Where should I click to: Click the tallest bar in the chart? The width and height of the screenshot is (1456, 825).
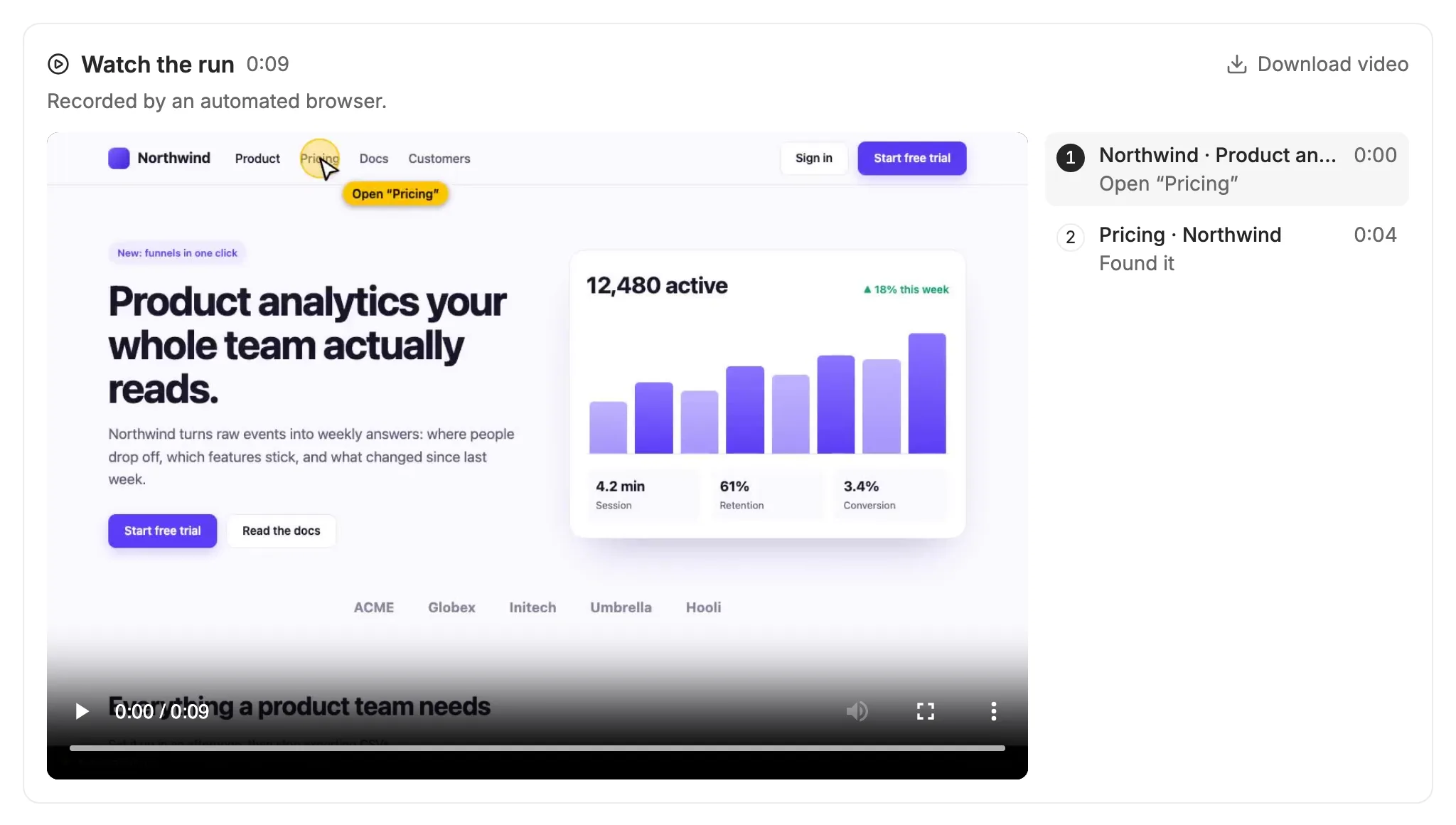pos(927,393)
